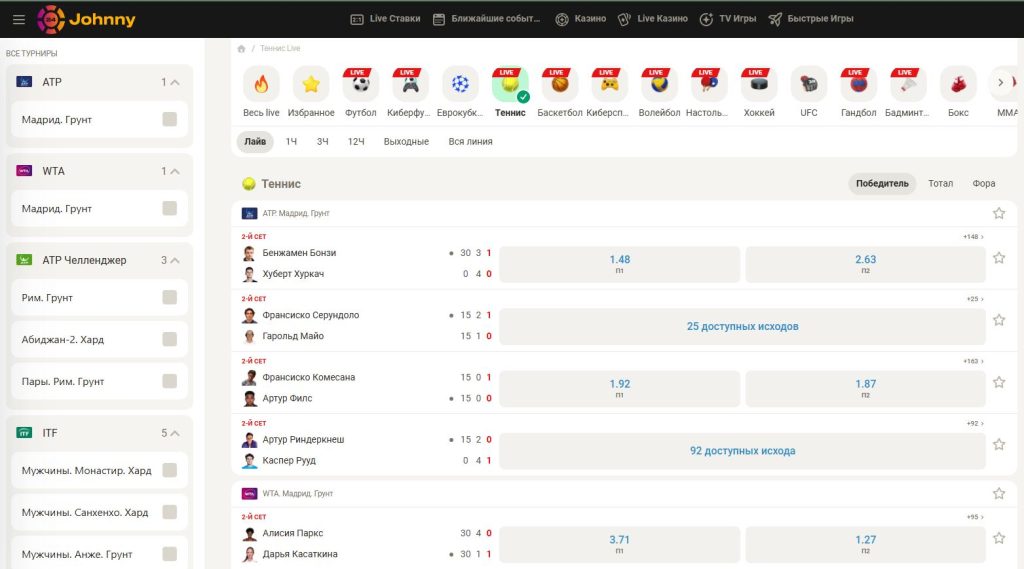Collapse the ATP tournament group
The height and width of the screenshot is (569, 1024).
175,82
